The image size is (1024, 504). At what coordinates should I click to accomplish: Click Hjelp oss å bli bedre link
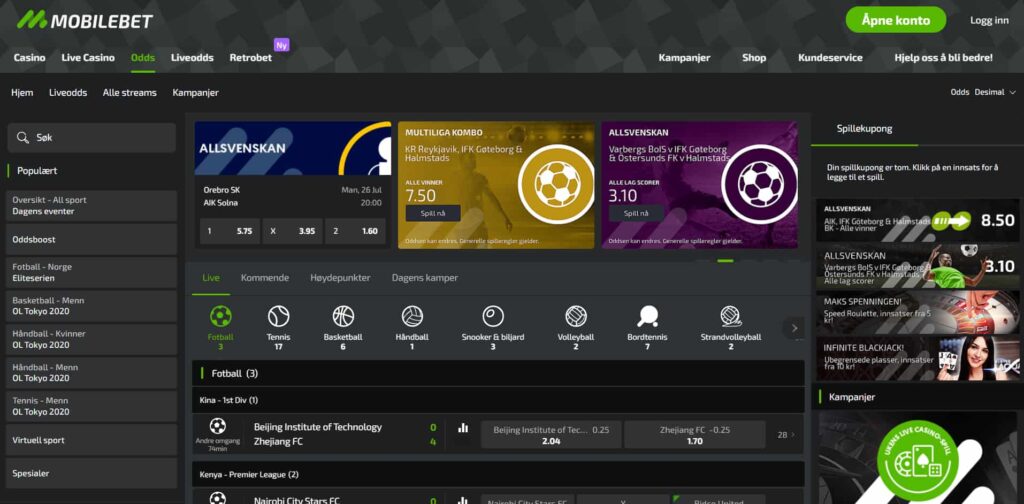(x=943, y=57)
